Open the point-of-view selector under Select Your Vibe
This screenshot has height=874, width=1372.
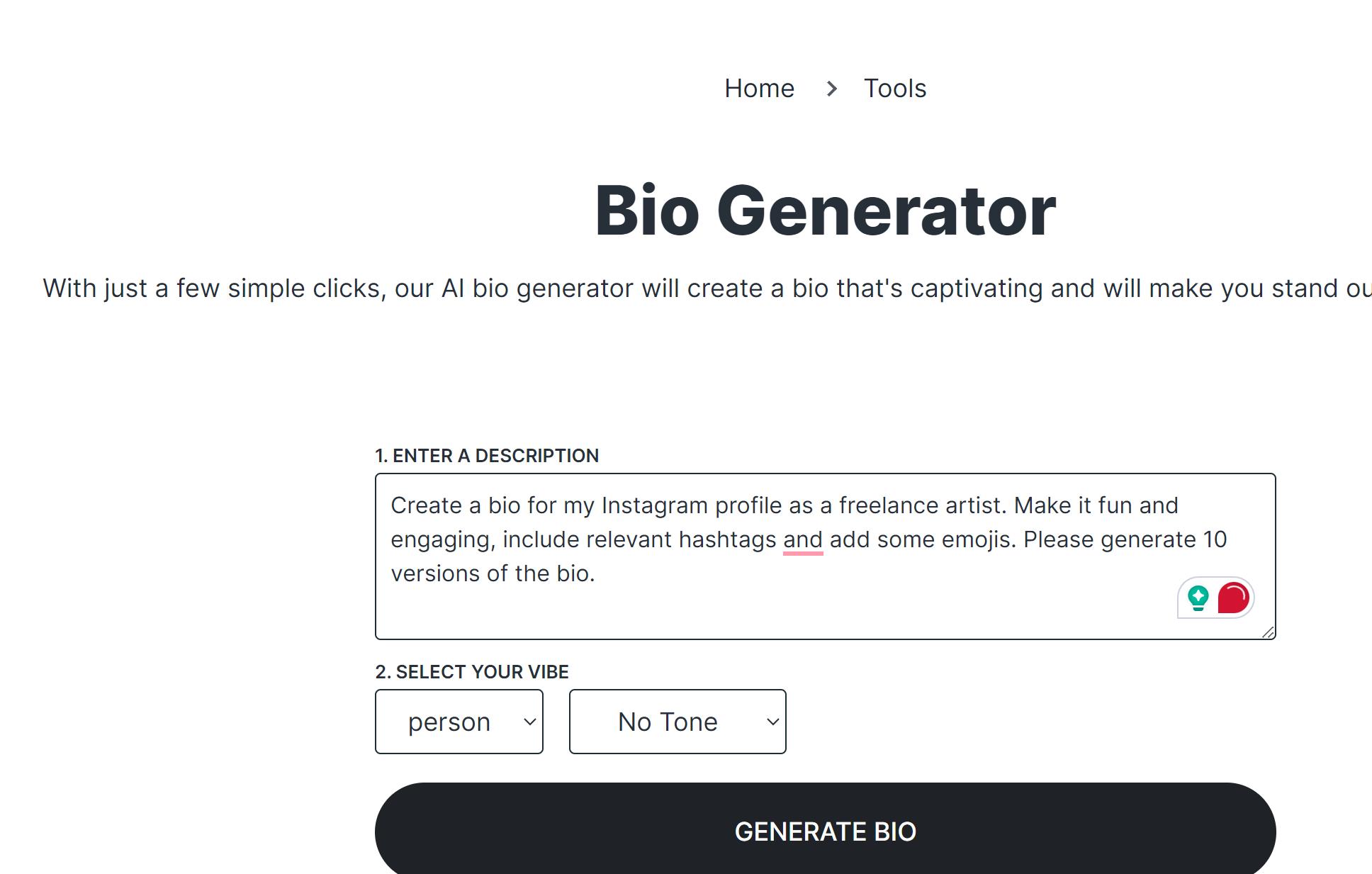[x=459, y=721]
